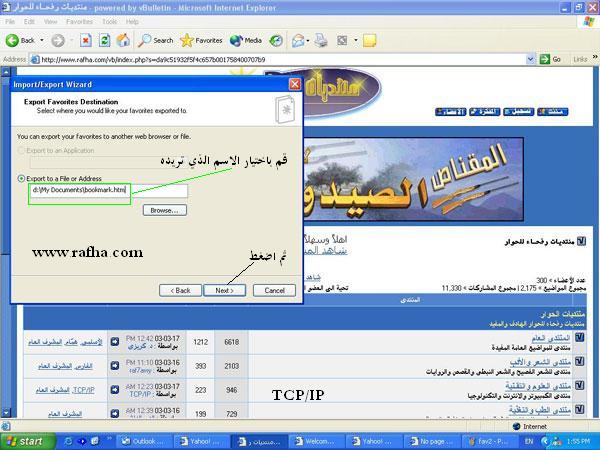
Task: Open the Search pane
Action: 155,40
